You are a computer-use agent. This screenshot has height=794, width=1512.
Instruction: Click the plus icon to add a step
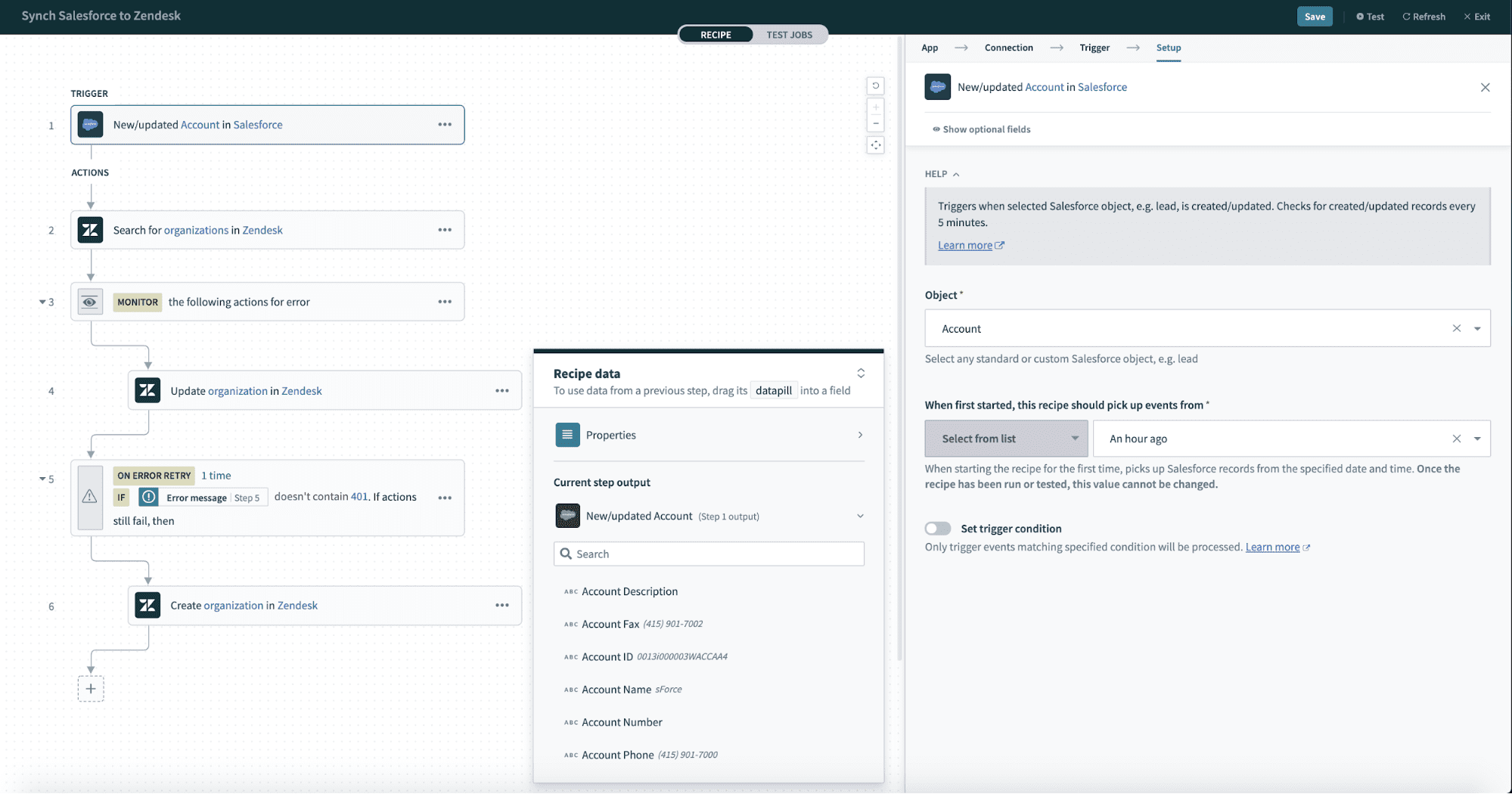pos(91,689)
